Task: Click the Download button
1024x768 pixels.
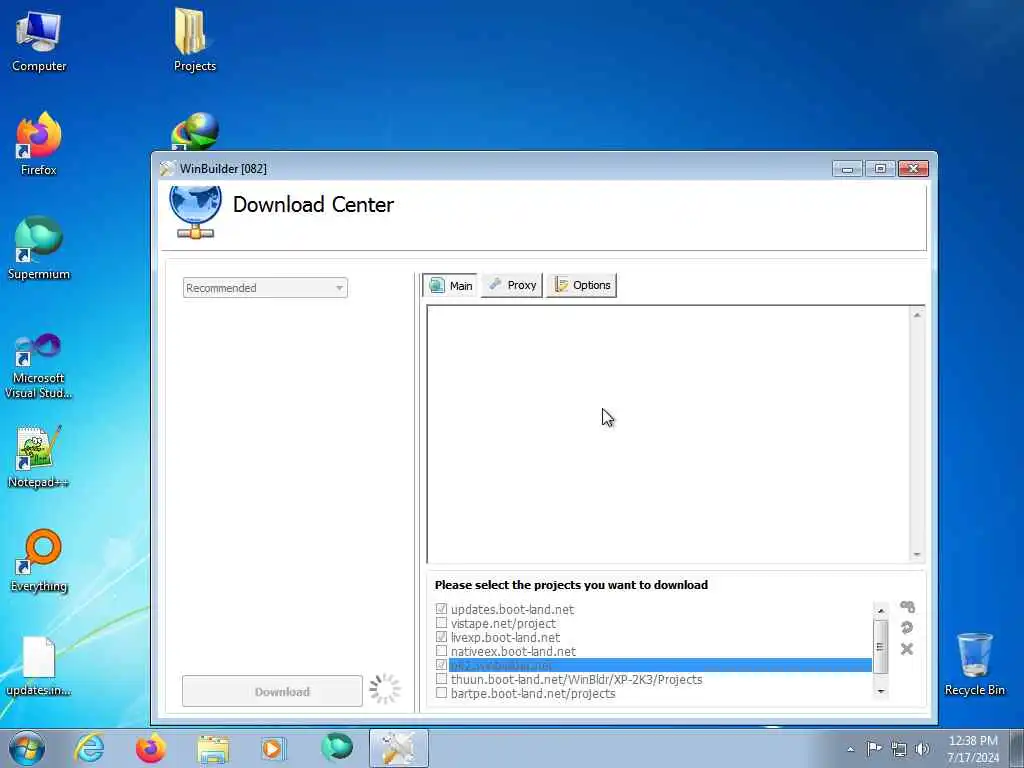Action: click(x=272, y=692)
